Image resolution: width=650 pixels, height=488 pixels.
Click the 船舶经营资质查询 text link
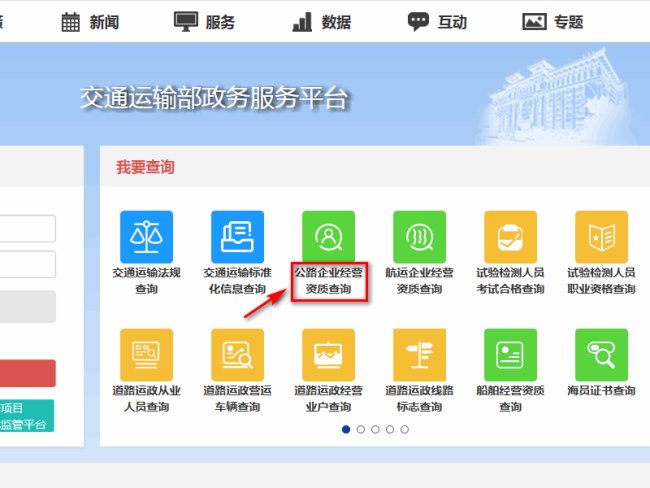tap(510, 398)
